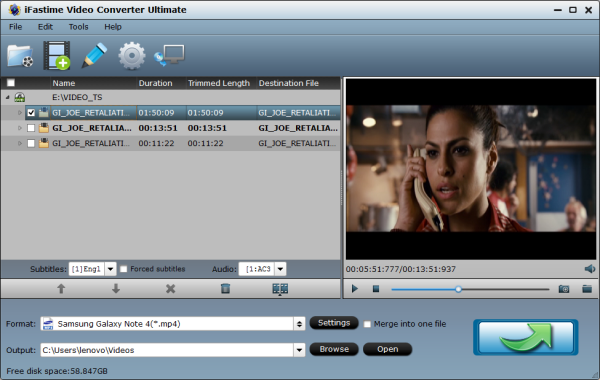
Task: Expand the 01:50:09 title row
Action: [20, 113]
